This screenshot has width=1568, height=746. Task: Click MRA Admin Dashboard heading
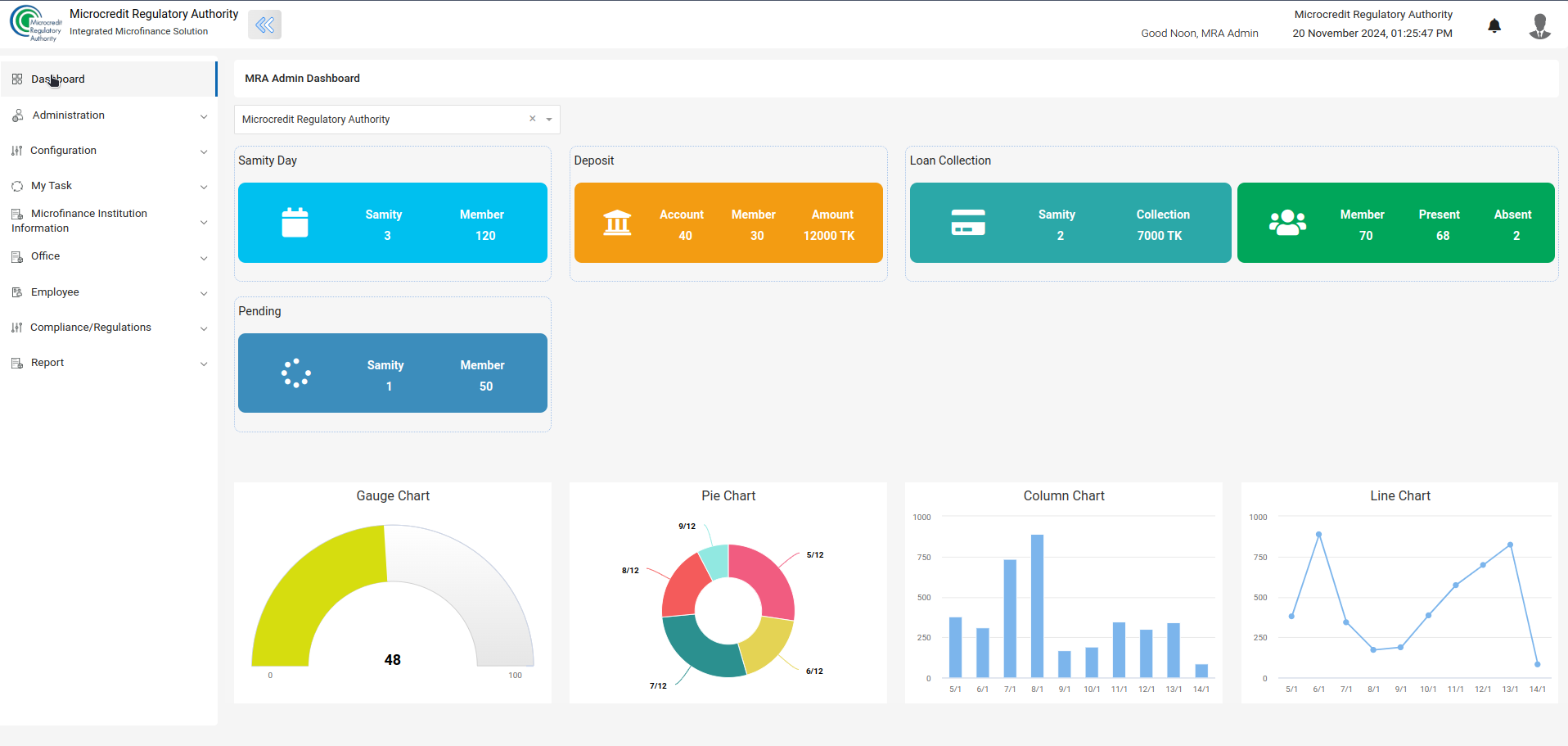(x=302, y=79)
